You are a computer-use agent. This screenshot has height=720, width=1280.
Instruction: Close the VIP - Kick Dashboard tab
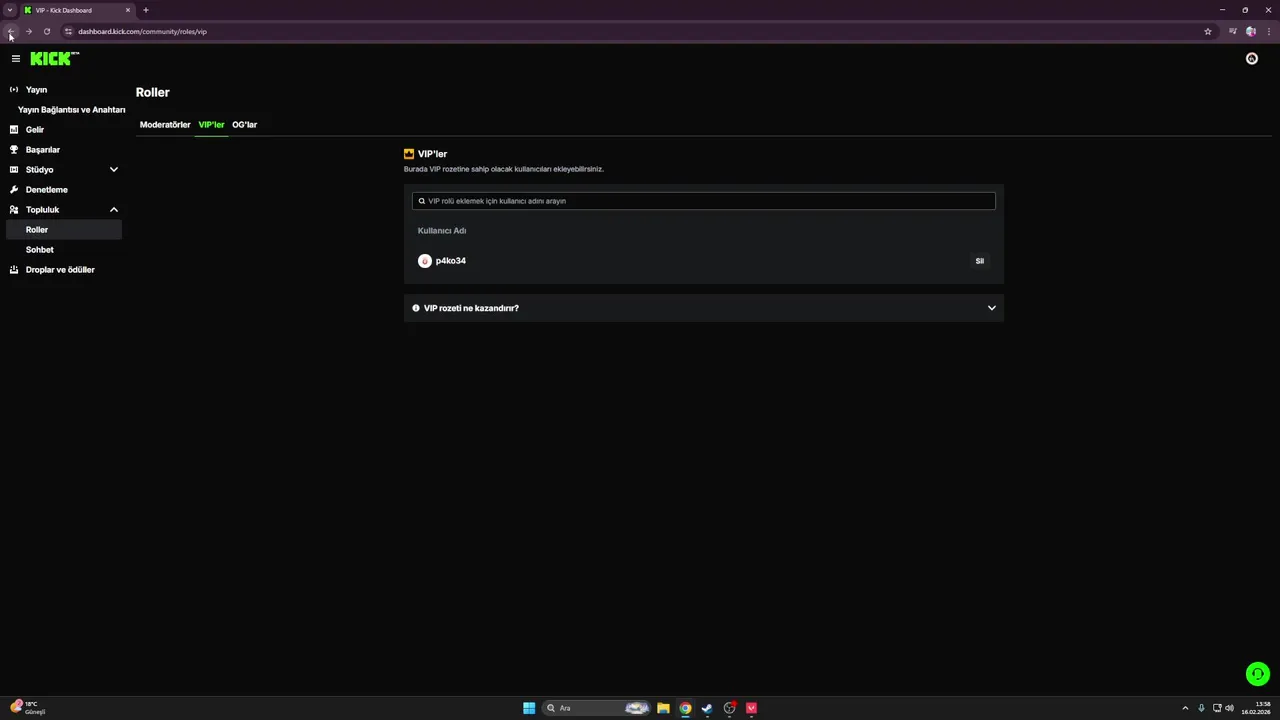click(128, 10)
